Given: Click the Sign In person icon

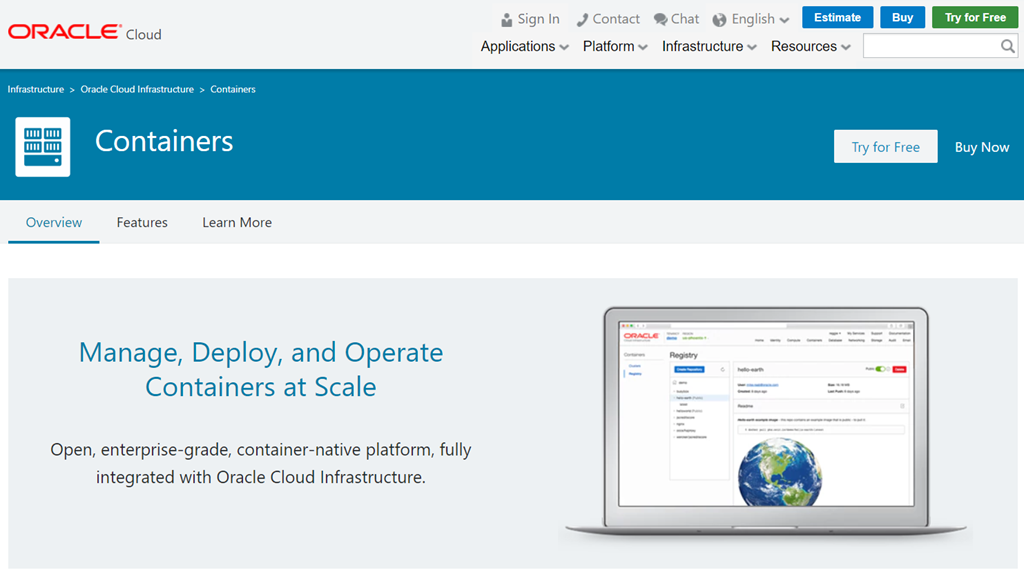Looking at the screenshot, I should point(507,20).
